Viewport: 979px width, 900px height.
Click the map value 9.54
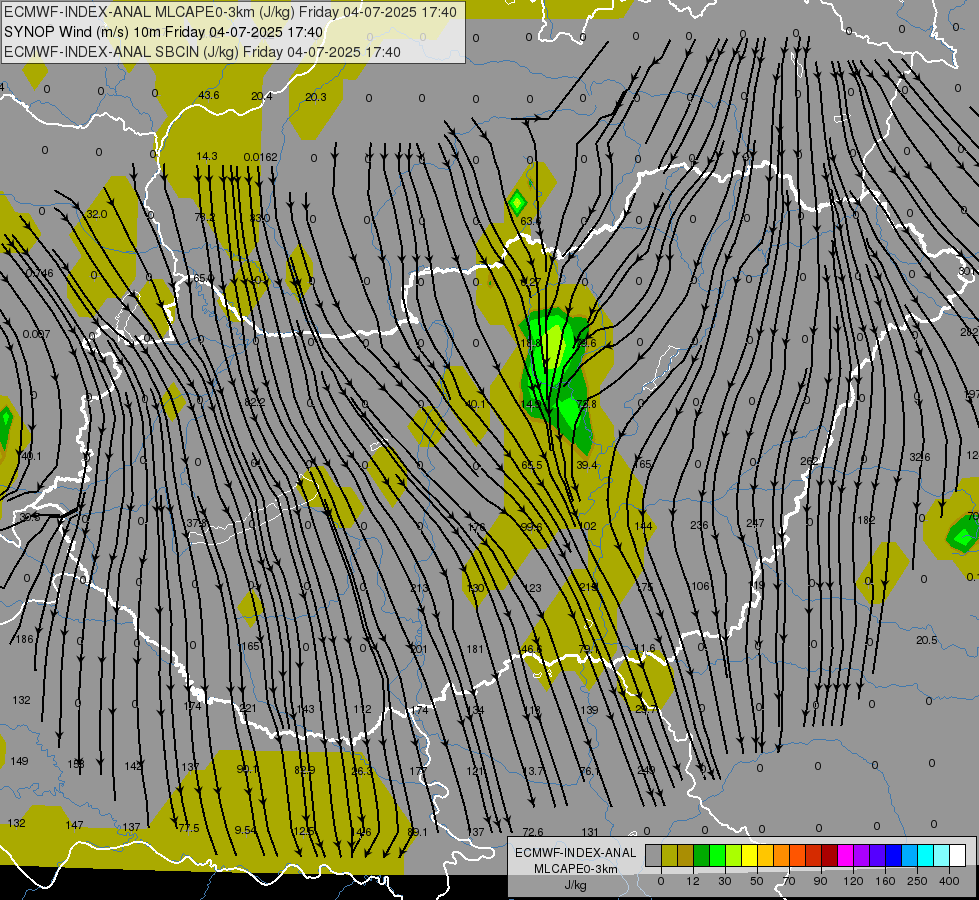click(245, 830)
